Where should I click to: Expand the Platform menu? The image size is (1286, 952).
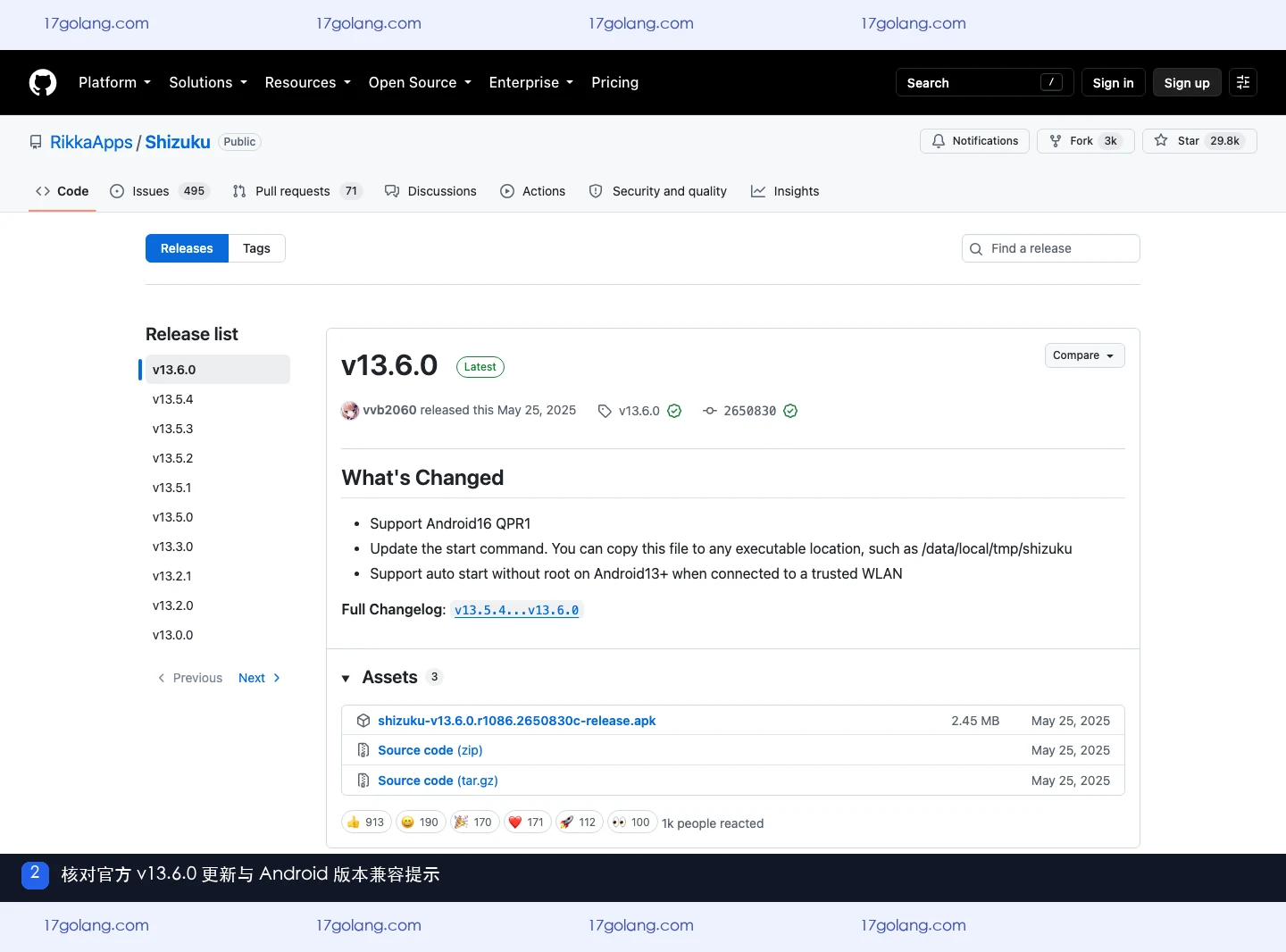click(x=114, y=82)
